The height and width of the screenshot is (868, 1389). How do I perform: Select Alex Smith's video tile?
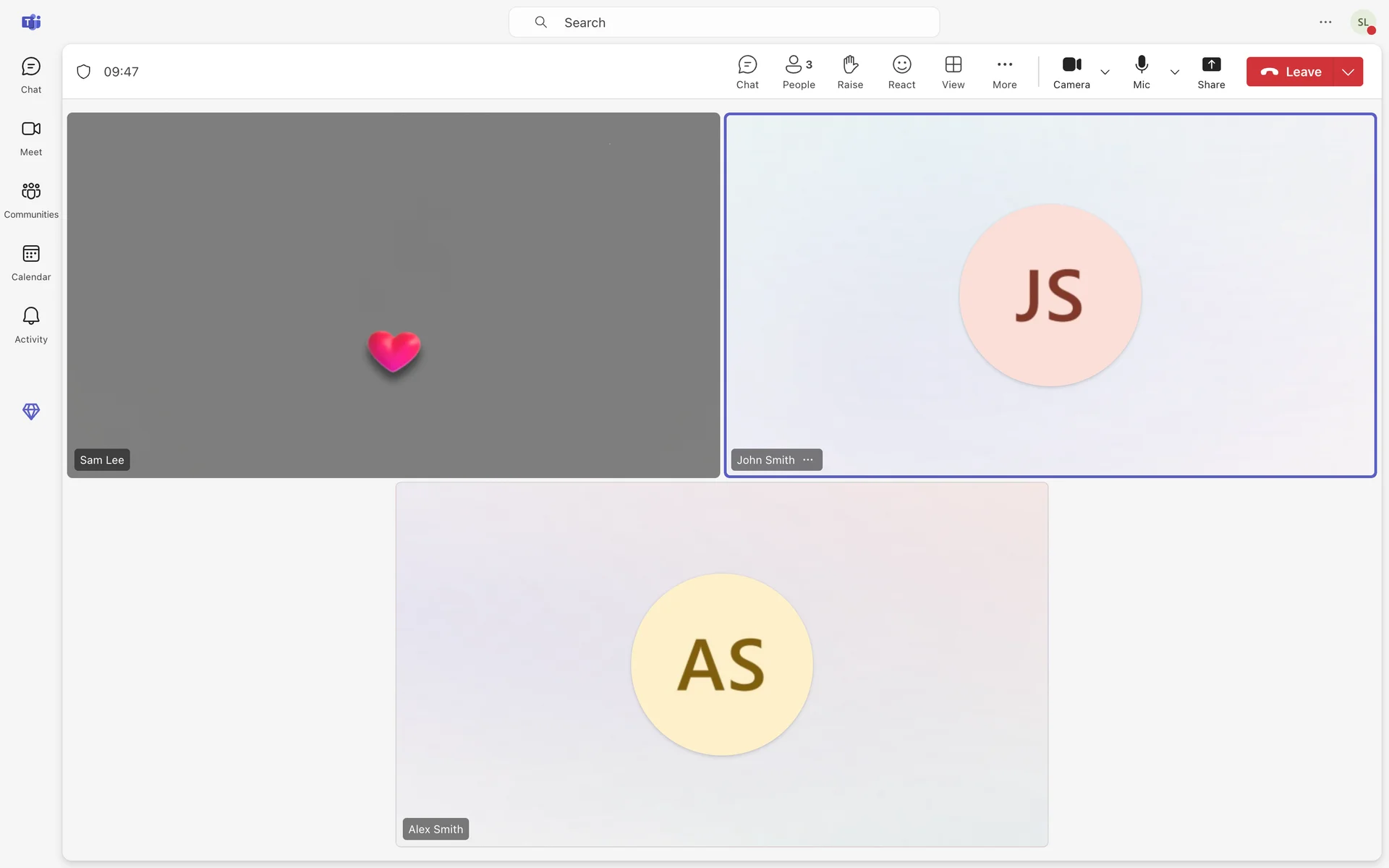(721, 664)
